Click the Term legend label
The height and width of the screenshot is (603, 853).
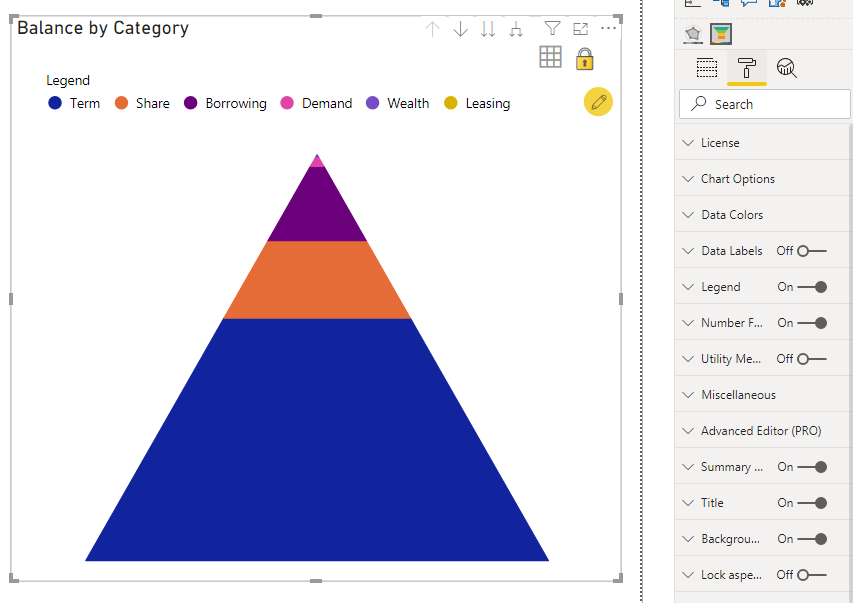tap(85, 103)
